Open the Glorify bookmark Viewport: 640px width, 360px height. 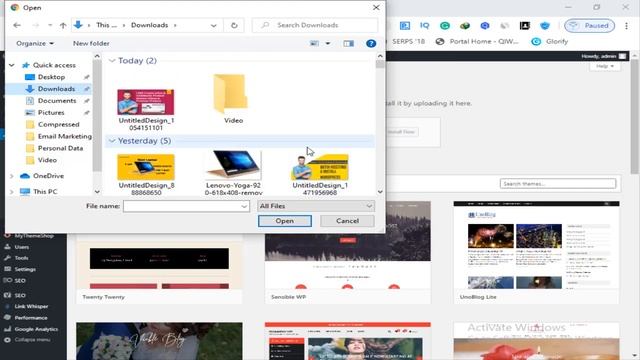coord(549,41)
